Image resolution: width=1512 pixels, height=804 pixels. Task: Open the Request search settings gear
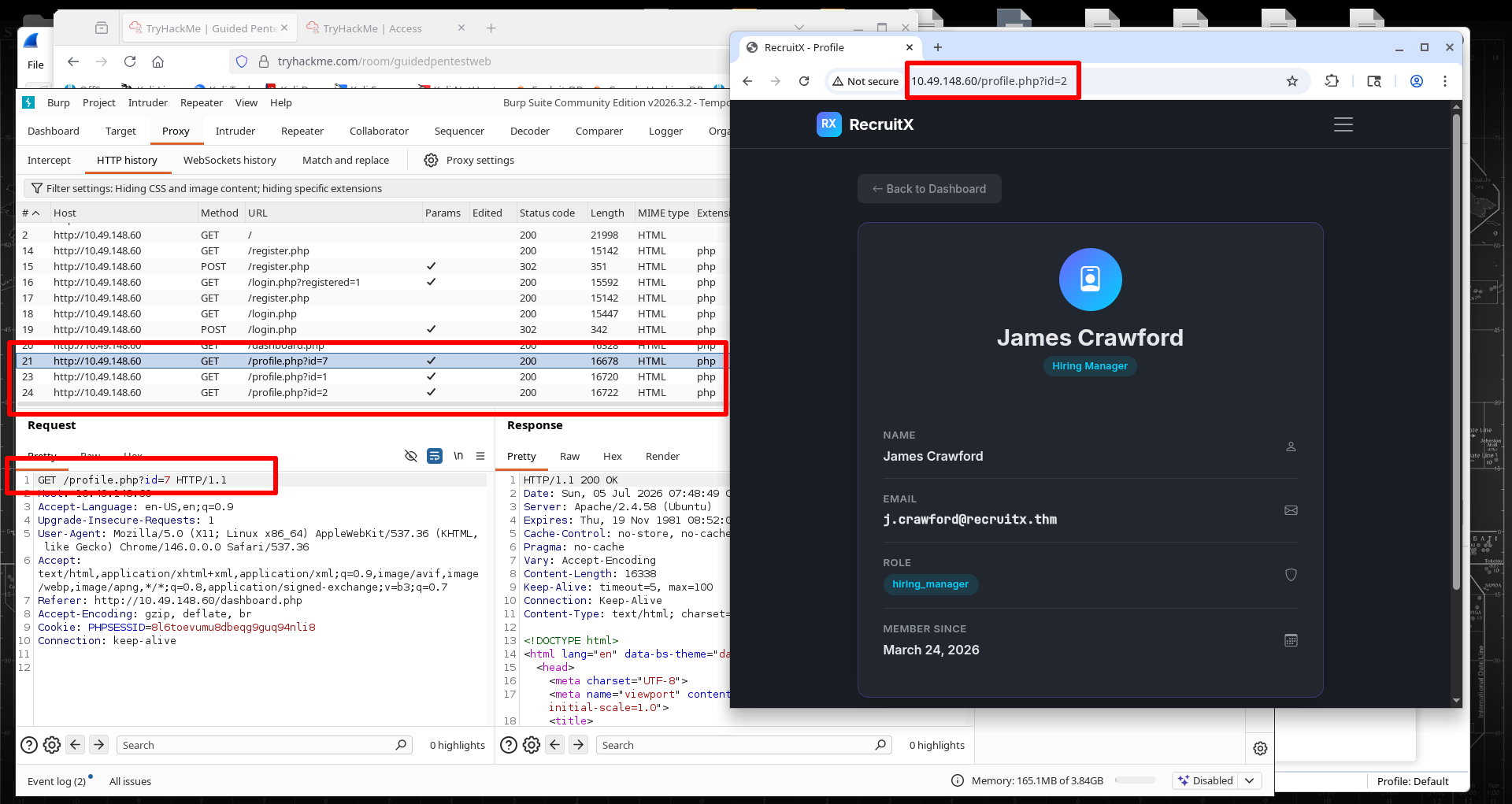click(x=52, y=745)
